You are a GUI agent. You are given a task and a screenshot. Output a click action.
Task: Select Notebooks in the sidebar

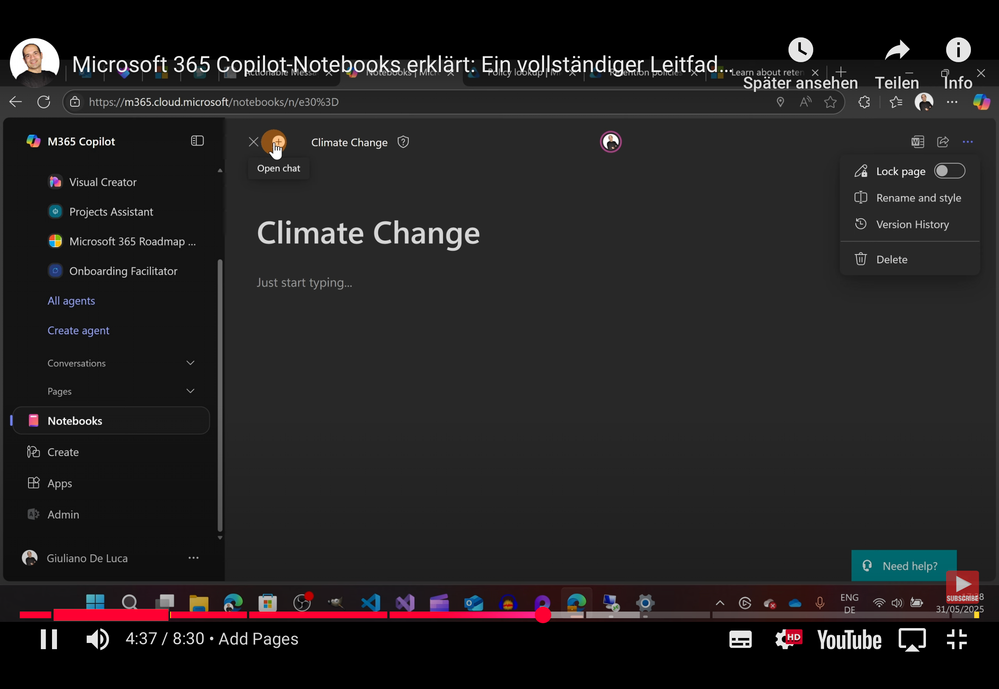tap(111, 421)
